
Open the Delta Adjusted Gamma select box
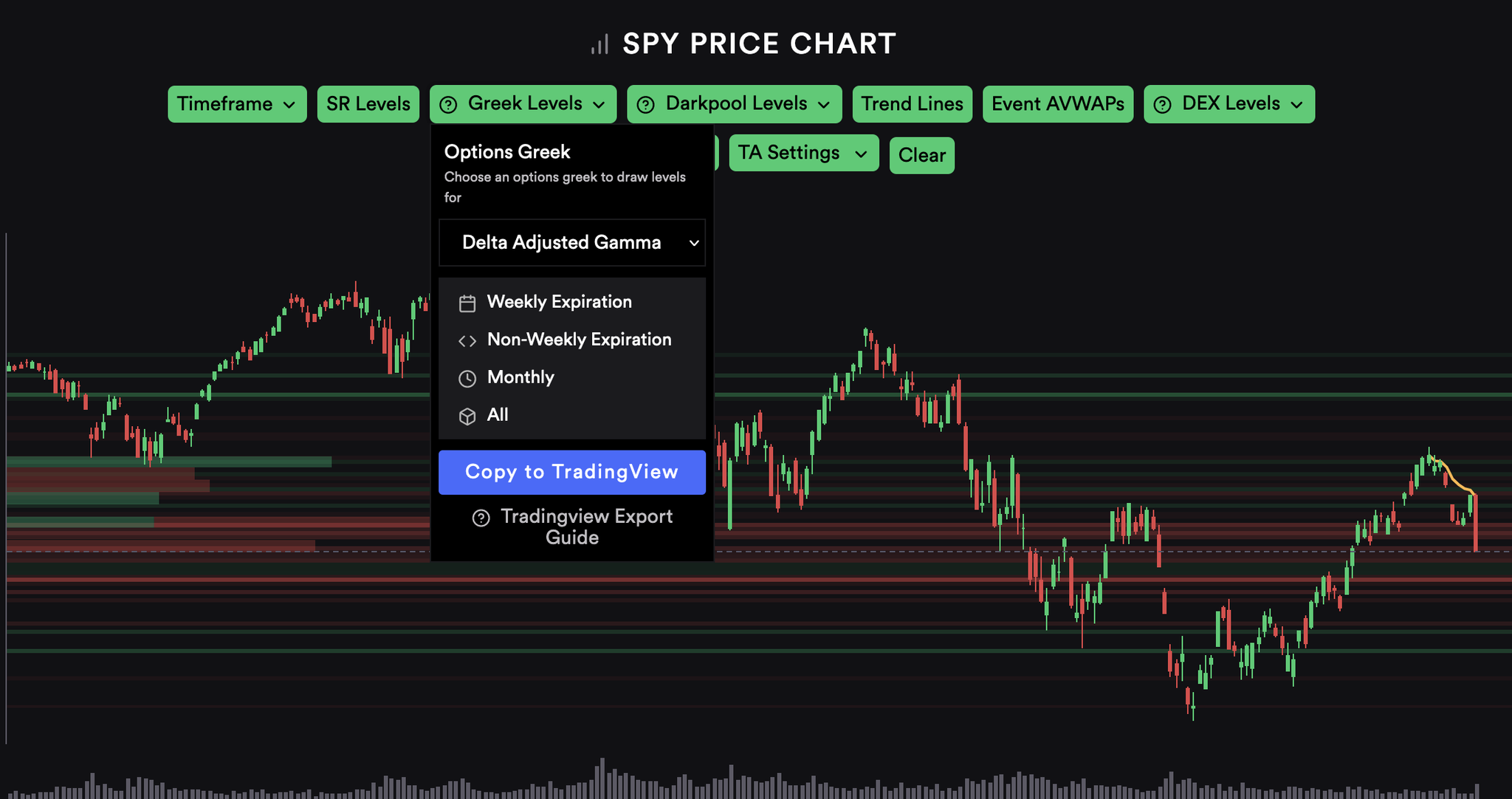tap(572, 242)
